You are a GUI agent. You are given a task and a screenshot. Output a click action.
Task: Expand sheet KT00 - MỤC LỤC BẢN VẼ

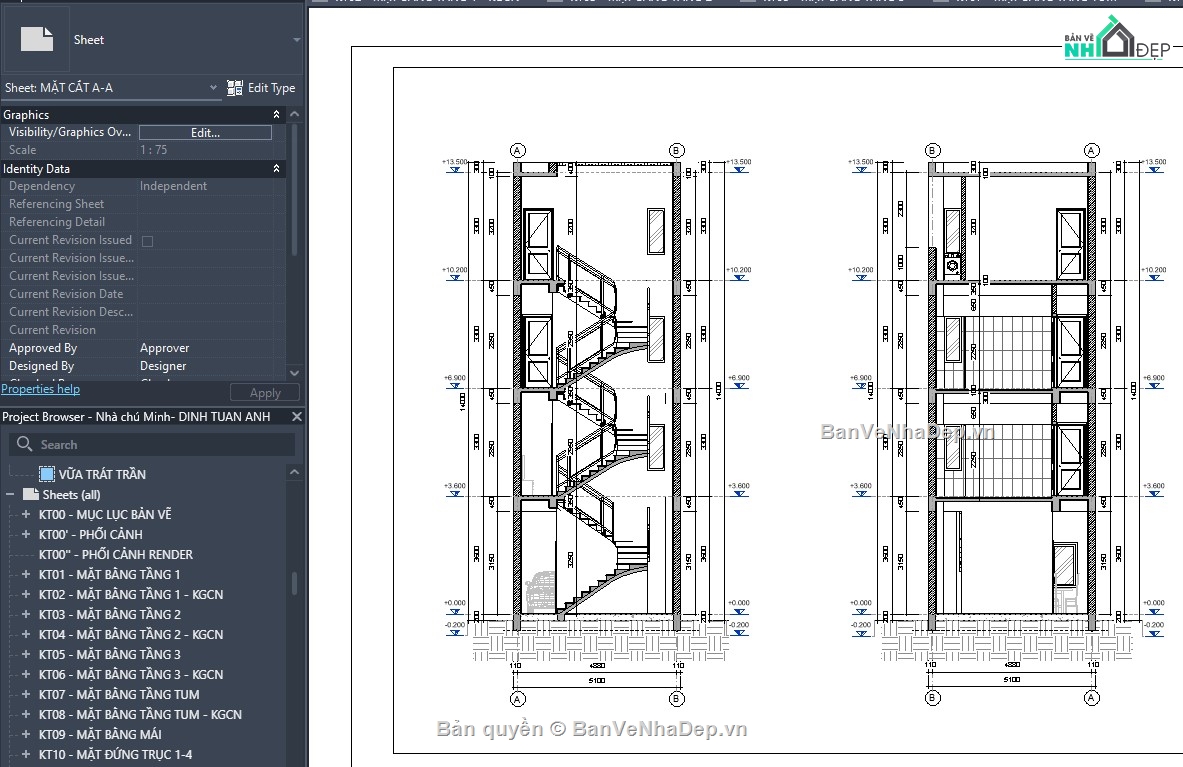coord(26,514)
